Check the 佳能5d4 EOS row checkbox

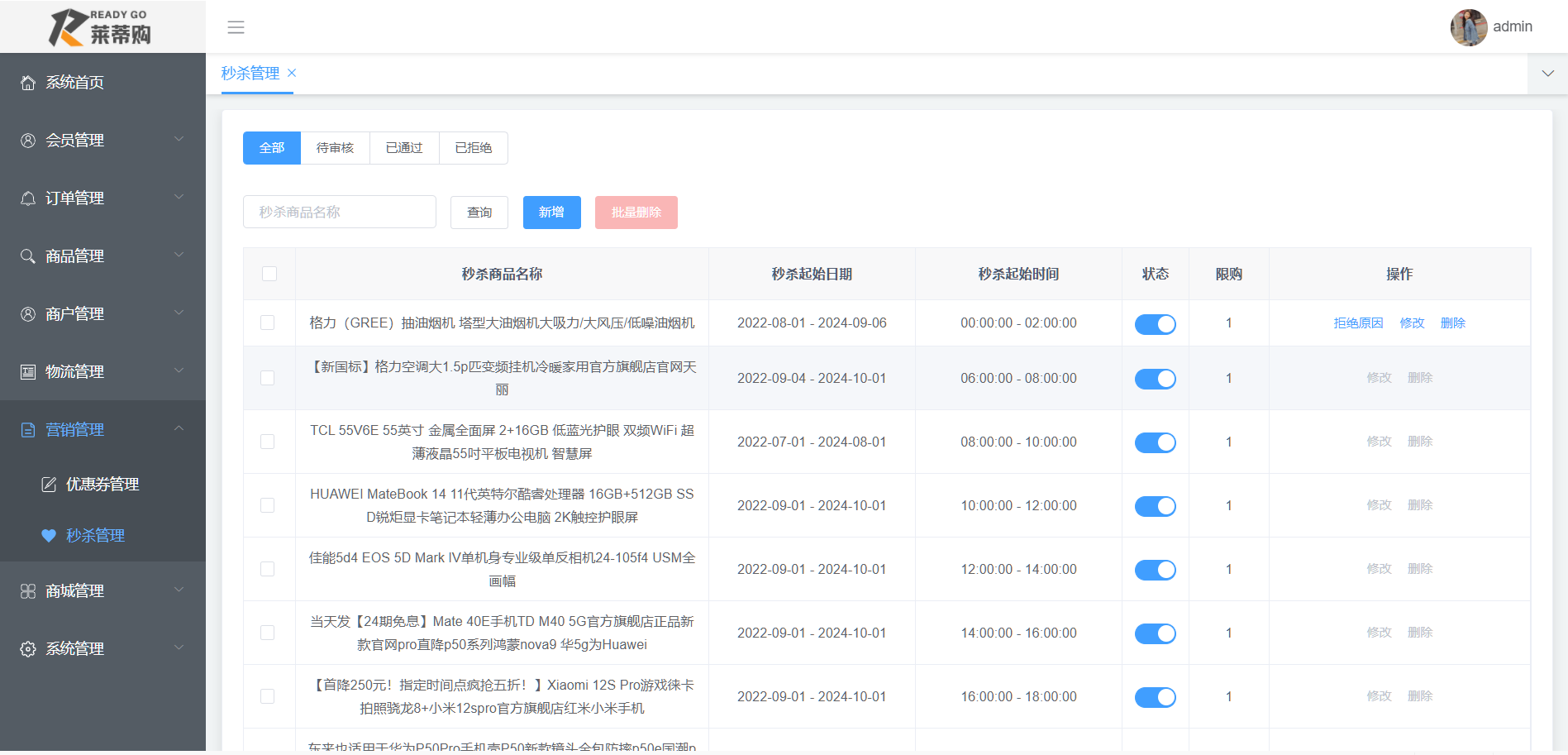267,569
